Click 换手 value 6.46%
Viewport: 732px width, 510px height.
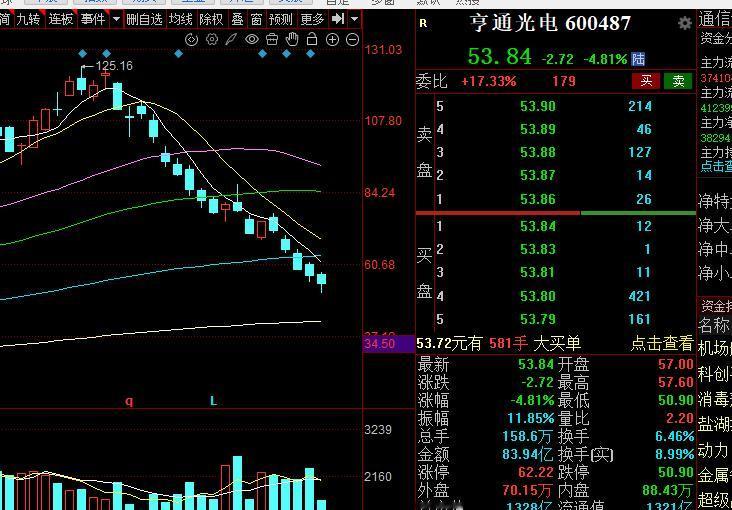(x=675, y=436)
